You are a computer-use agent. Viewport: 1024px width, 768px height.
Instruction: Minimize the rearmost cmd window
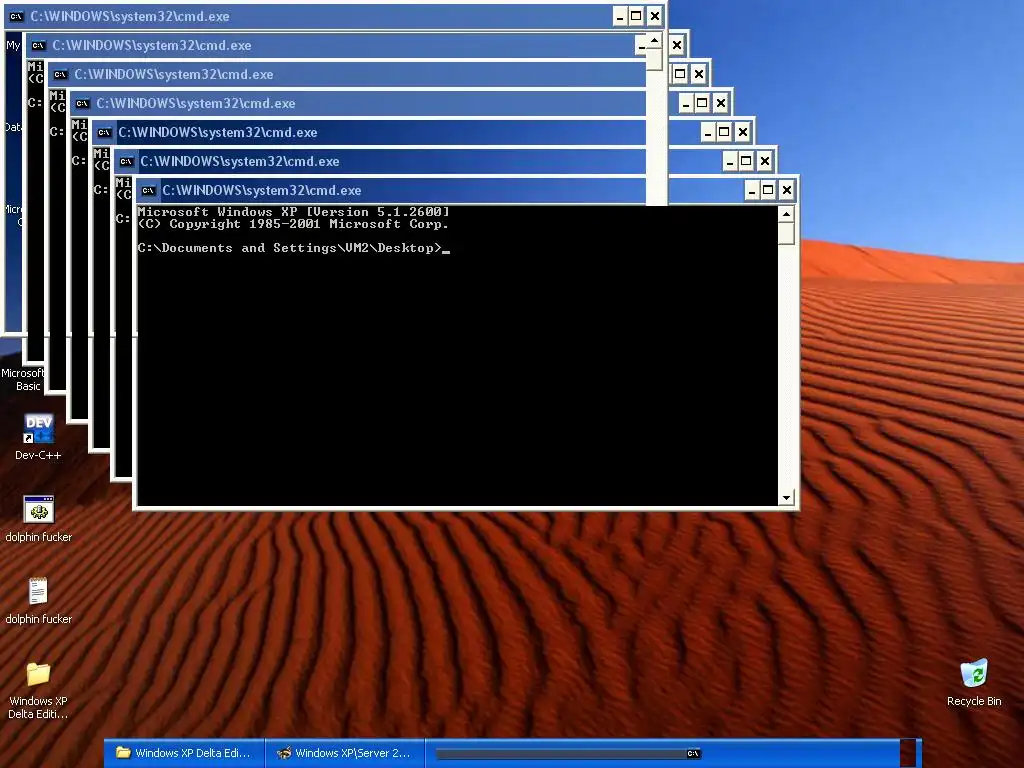coord(620,16)
